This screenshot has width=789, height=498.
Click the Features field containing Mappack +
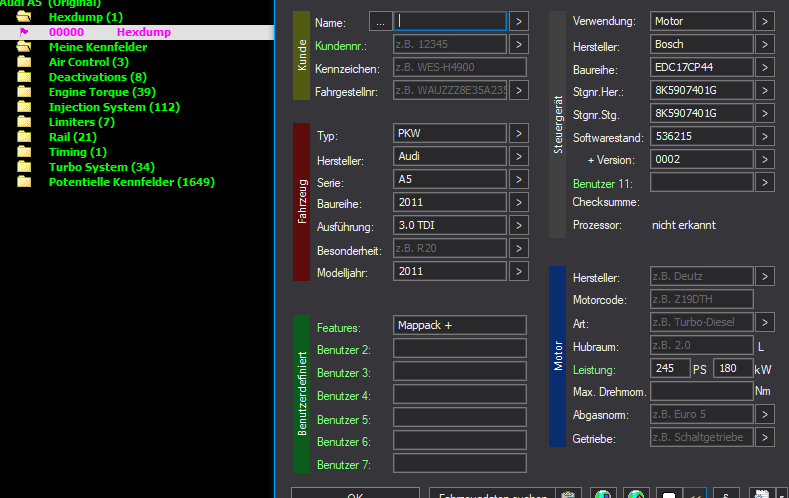pyautogui.click(x=460, y=325)
